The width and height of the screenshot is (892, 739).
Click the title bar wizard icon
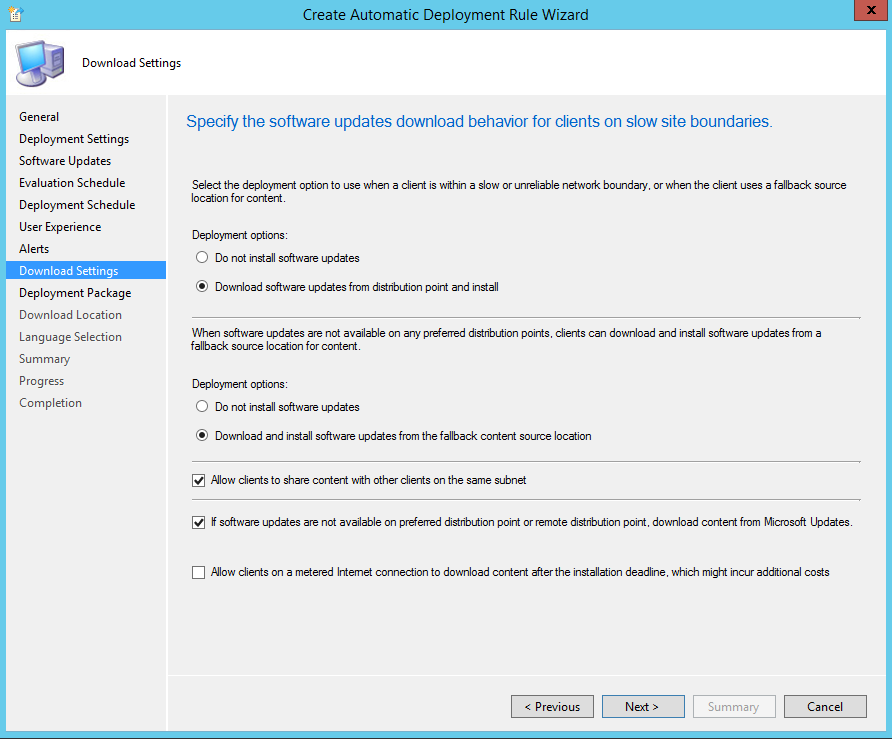pyautogui.click(x=15, y=14)
